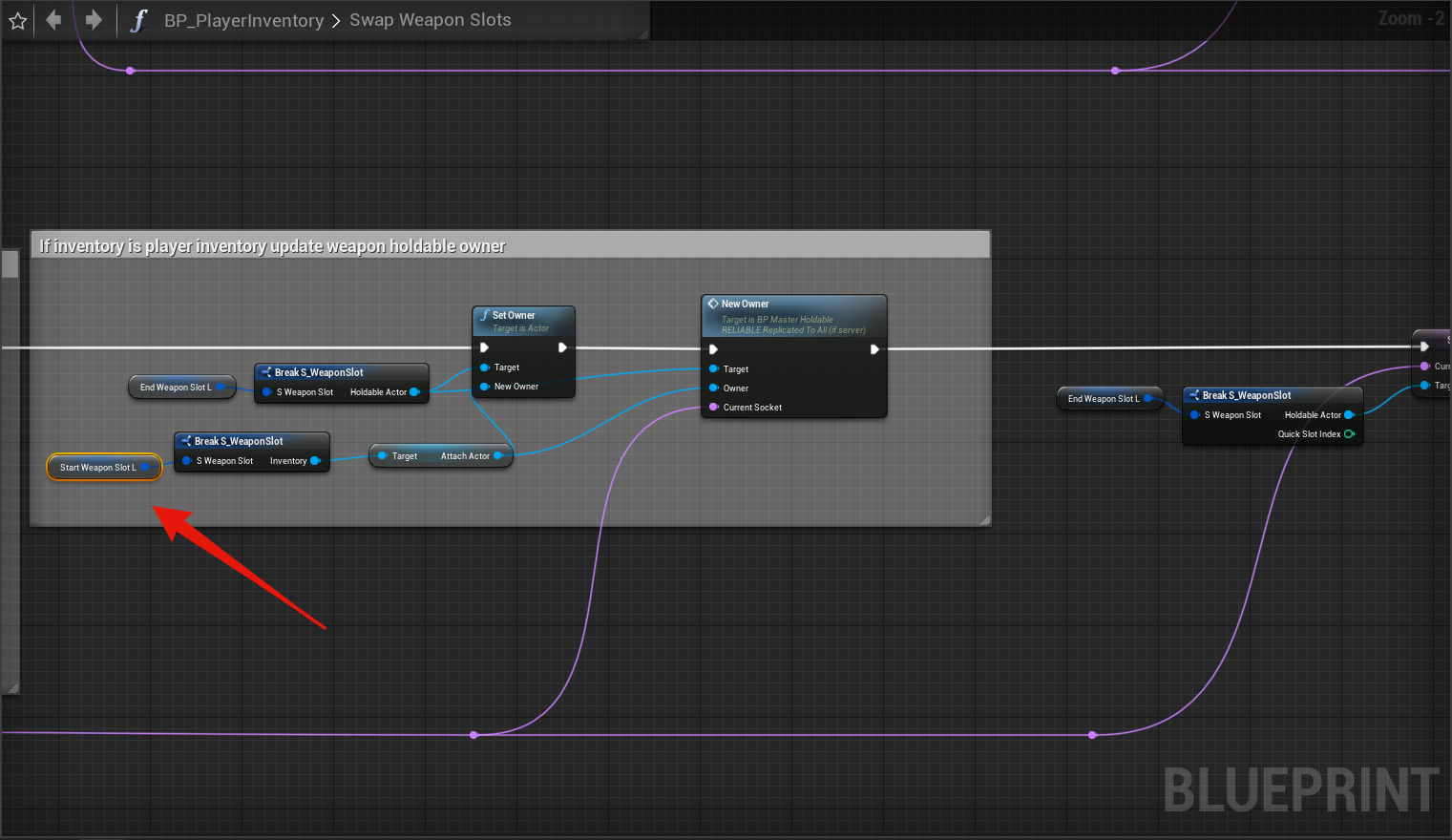Screen dimensions: 1452x840
Task: Click the New Owner input pin on Set Owner
Action: (485, 387)
